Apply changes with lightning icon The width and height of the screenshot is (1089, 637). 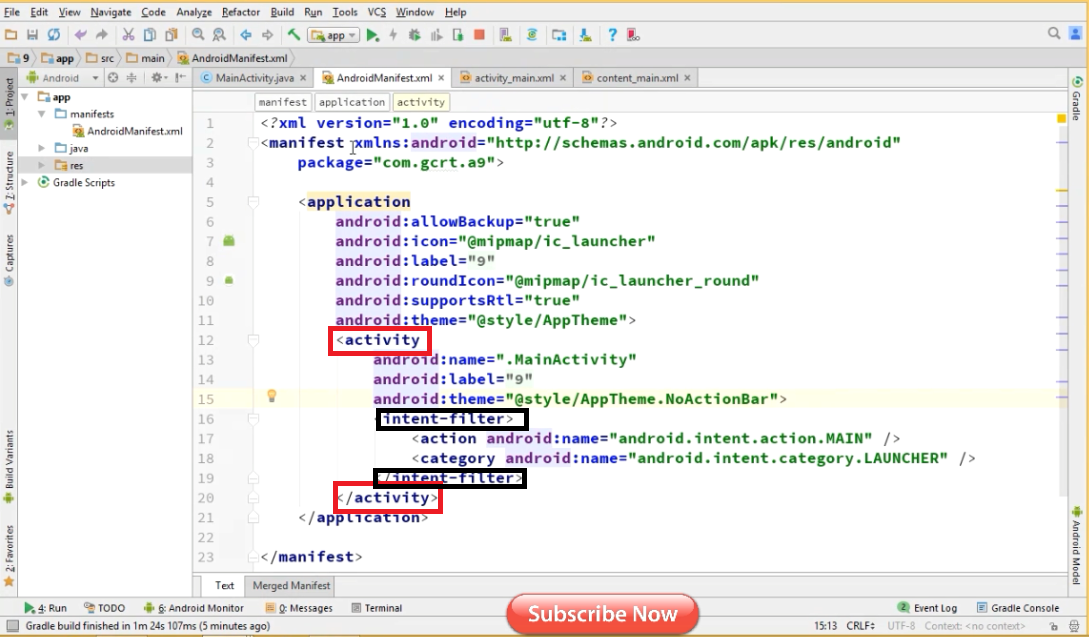coord(394,35)
